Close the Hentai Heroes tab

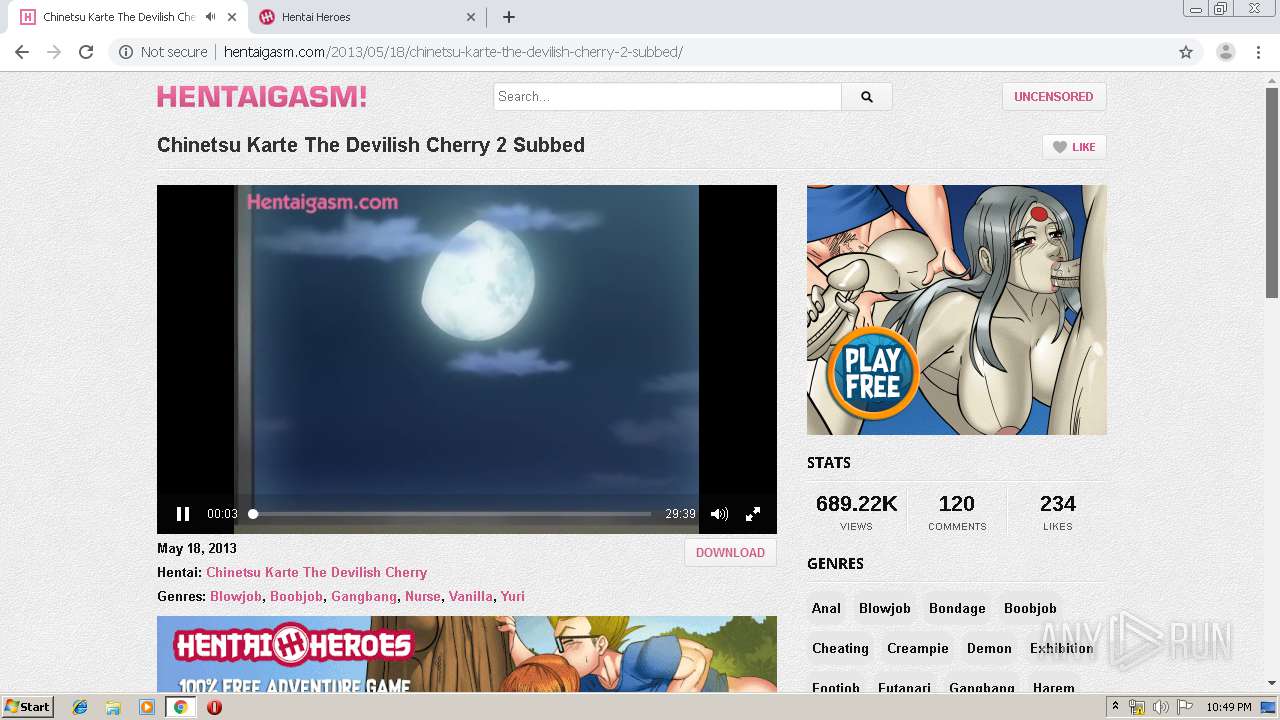tap(472, 17)
